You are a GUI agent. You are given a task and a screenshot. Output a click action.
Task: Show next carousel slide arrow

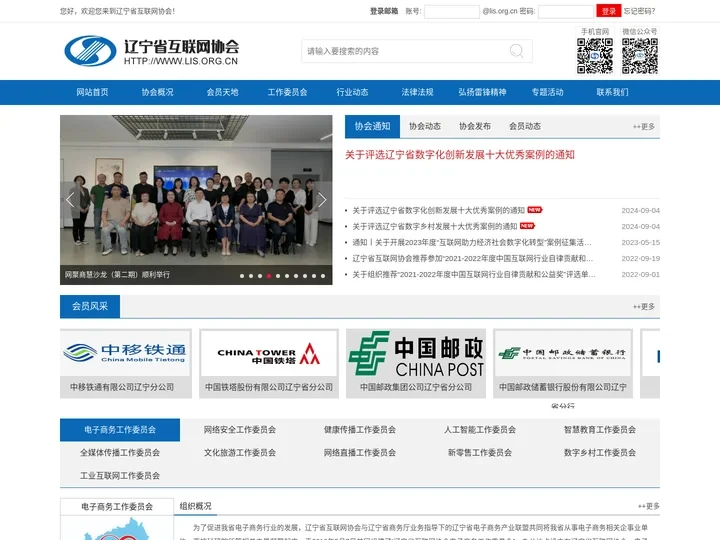[322, 200]
